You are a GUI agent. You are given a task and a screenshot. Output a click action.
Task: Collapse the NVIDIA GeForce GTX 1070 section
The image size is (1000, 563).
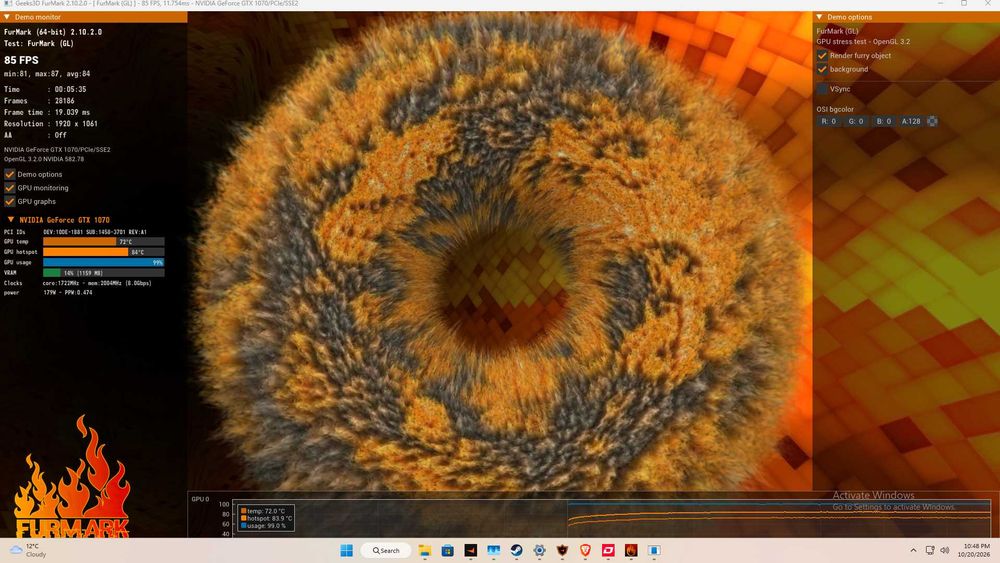click(x=11, y=219)
